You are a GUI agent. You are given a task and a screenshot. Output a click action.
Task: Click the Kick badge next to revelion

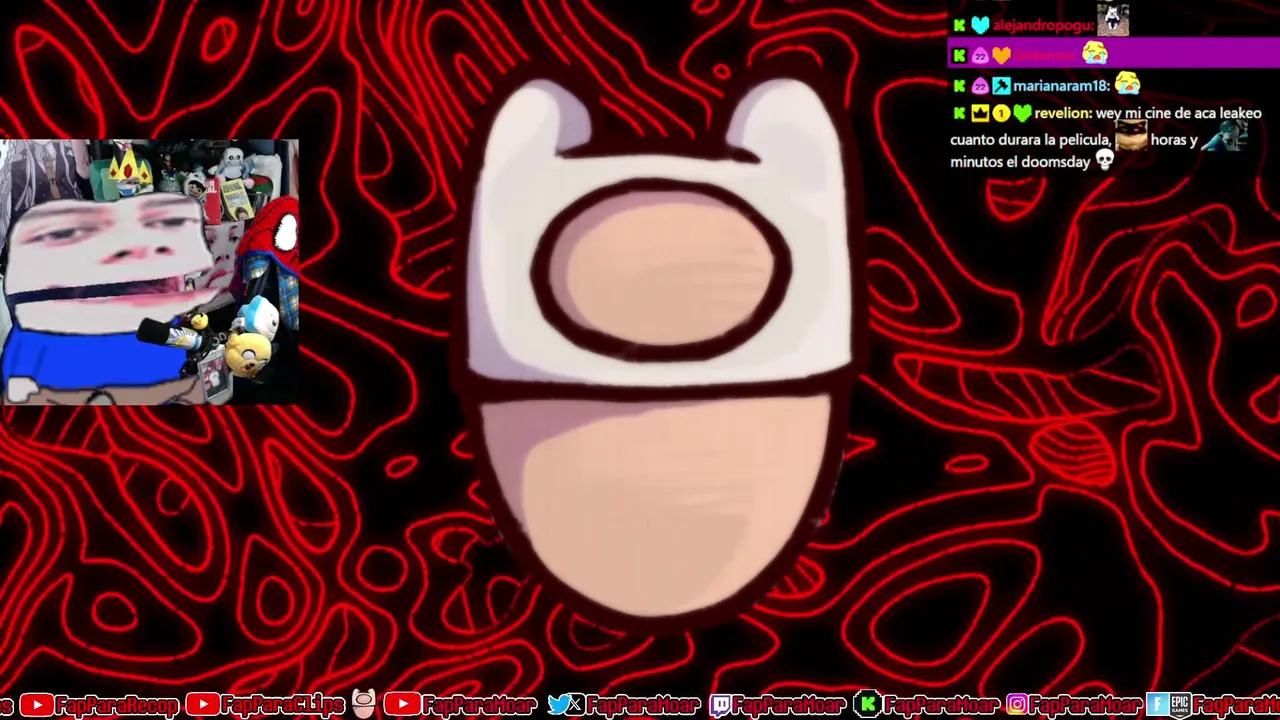pyautogui.click(x=959, y=114)
